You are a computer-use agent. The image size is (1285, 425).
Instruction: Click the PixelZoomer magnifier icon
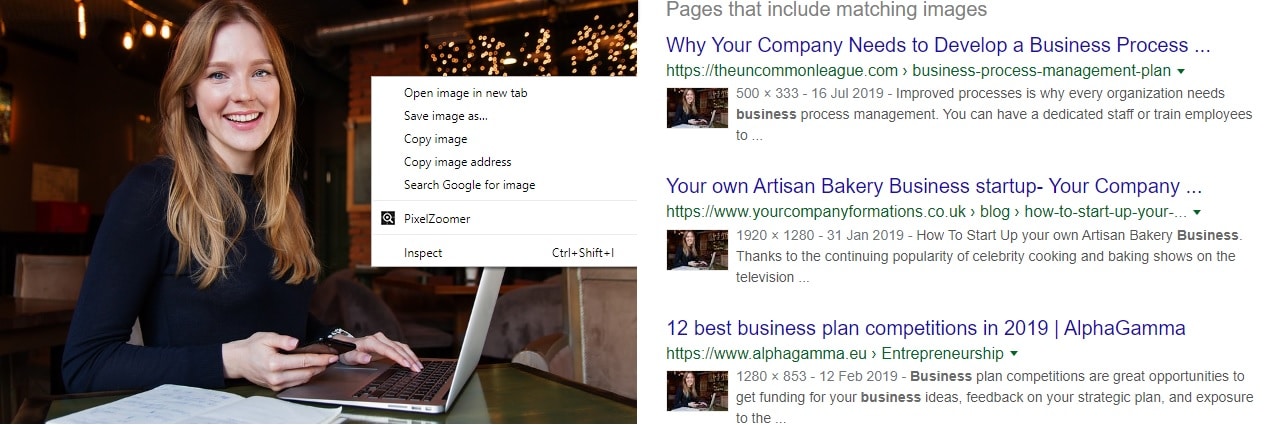[x=388, y=218]
